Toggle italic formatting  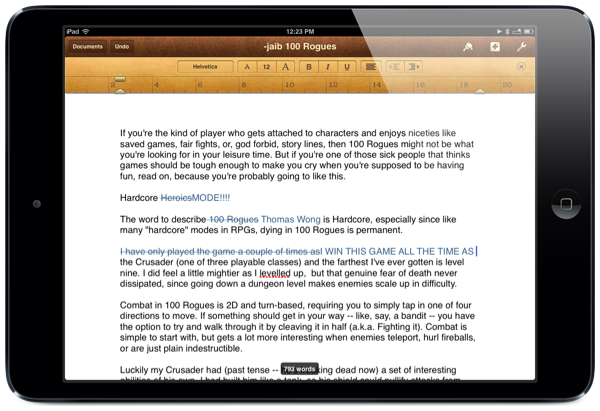coord(328,67)
